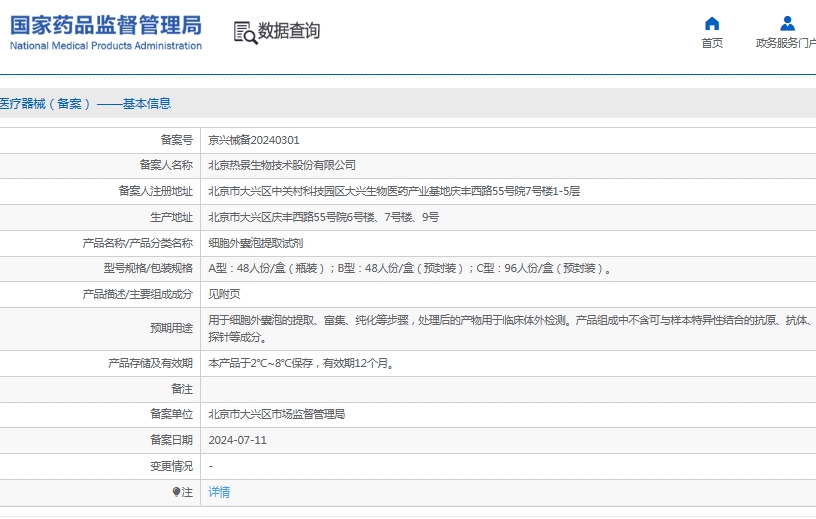Select the record number 京兴械备20240301
Image resolution: width=816 pixels, height=519 pixels.
[254, 140]
